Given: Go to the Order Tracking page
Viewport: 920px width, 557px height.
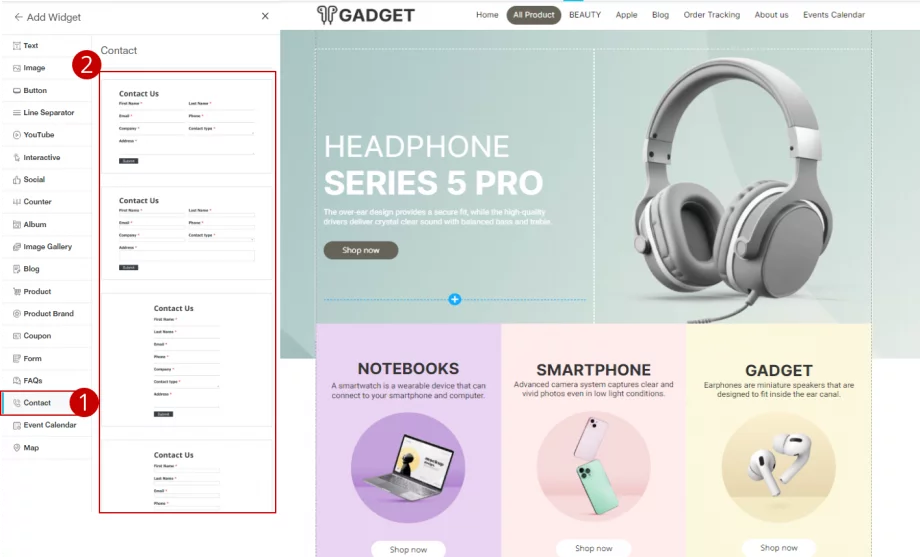Looking at the screenshot, I should (711, 15).
